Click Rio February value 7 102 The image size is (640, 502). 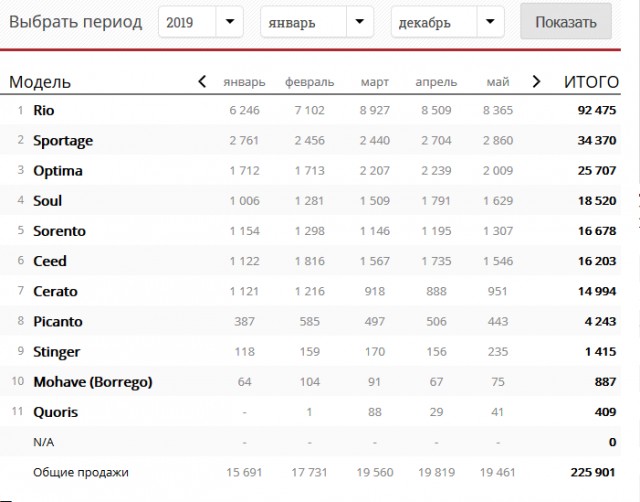pyautogui.click(x=309, y=110)
